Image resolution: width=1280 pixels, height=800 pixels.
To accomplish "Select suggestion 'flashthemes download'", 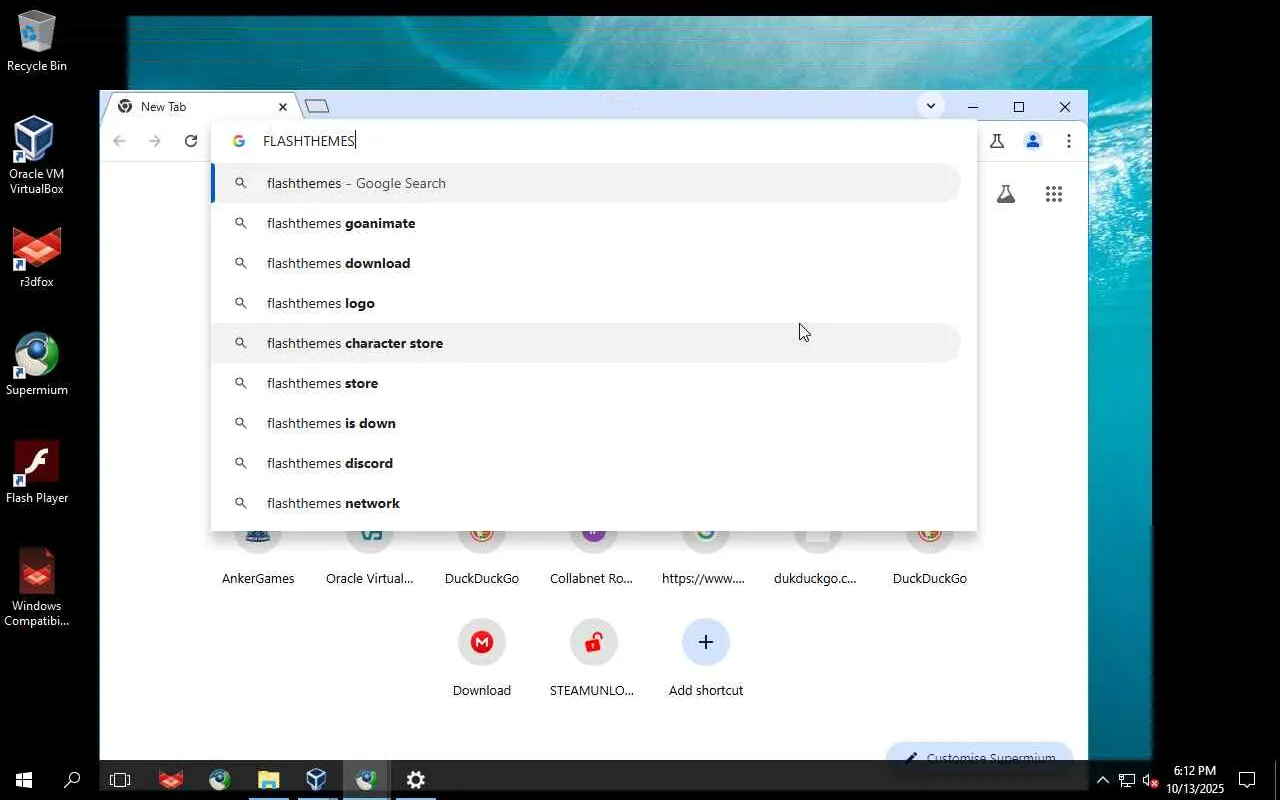I will point(586,263).
